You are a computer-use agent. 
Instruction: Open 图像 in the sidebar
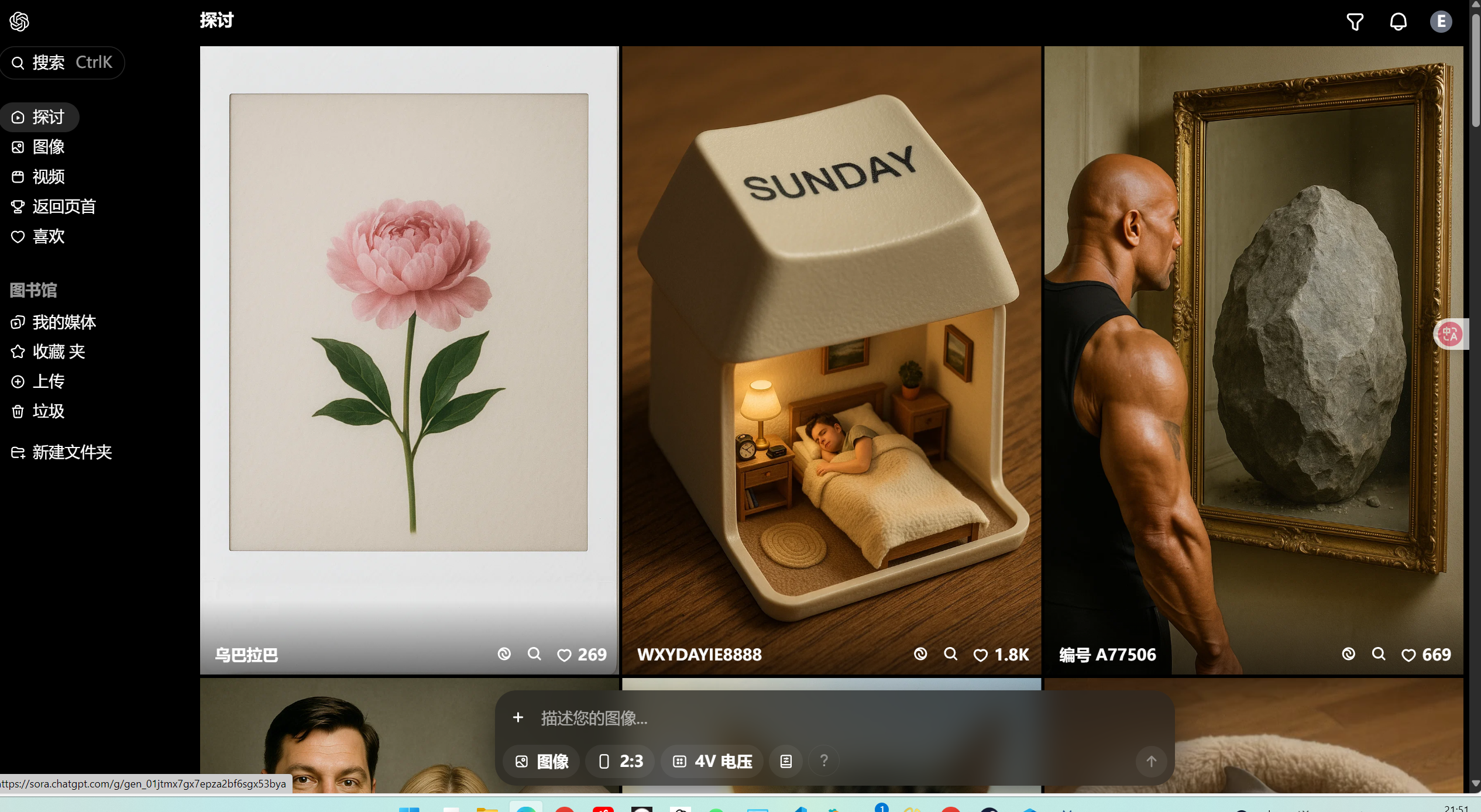[39, 147]
